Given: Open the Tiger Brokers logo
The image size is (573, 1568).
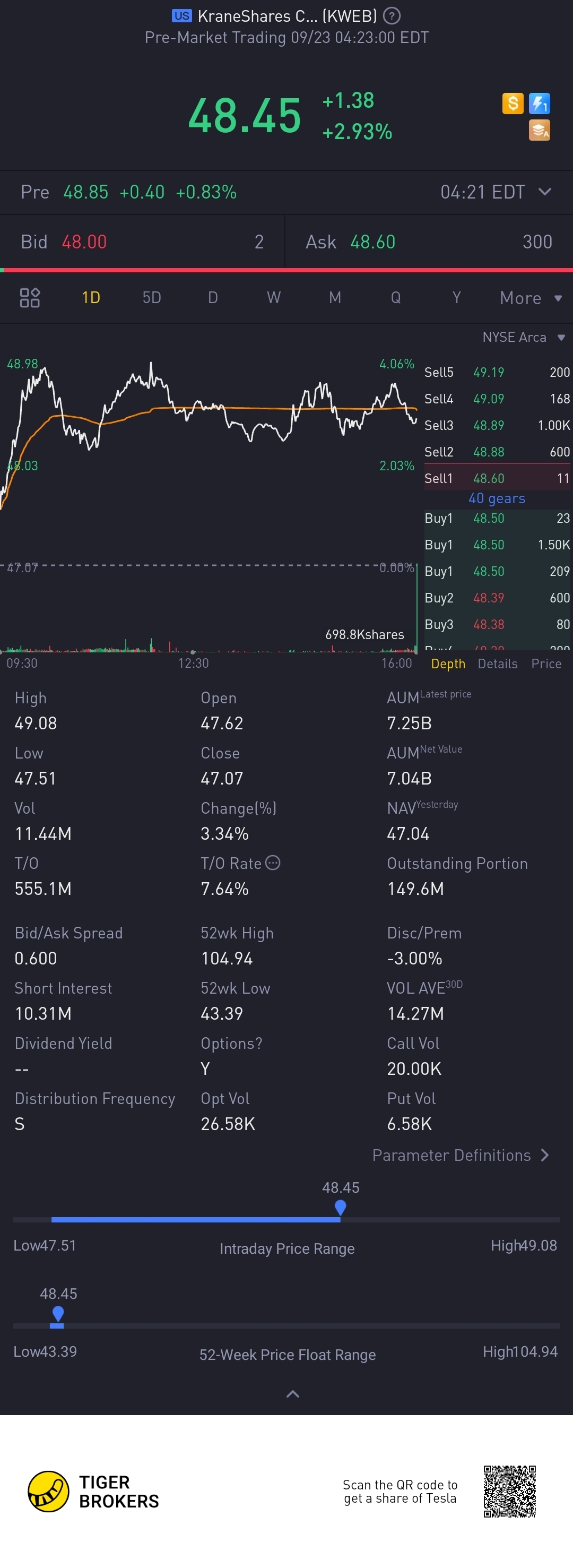Looking at the screenshot, I should pos(94,1492).
